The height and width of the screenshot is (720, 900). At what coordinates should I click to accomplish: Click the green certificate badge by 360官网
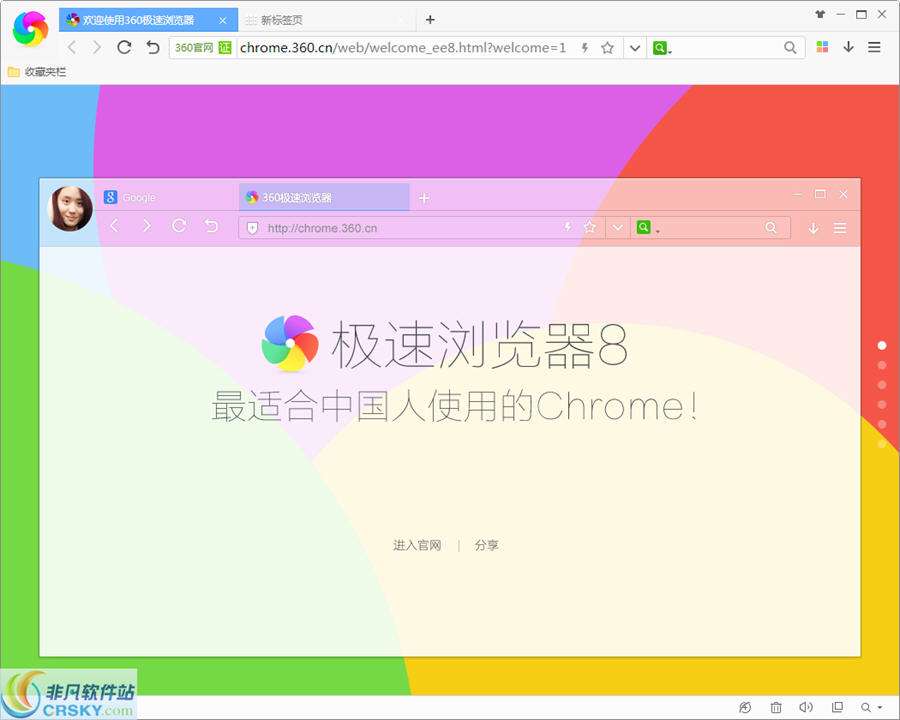click(x=225, y=48)
